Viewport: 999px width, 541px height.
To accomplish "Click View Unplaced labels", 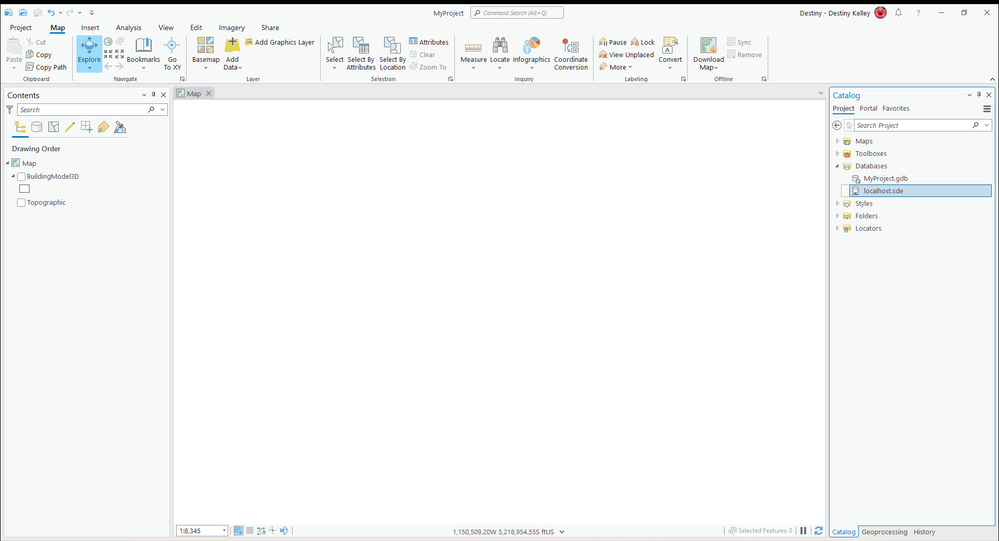I will [x=626, y=55].
